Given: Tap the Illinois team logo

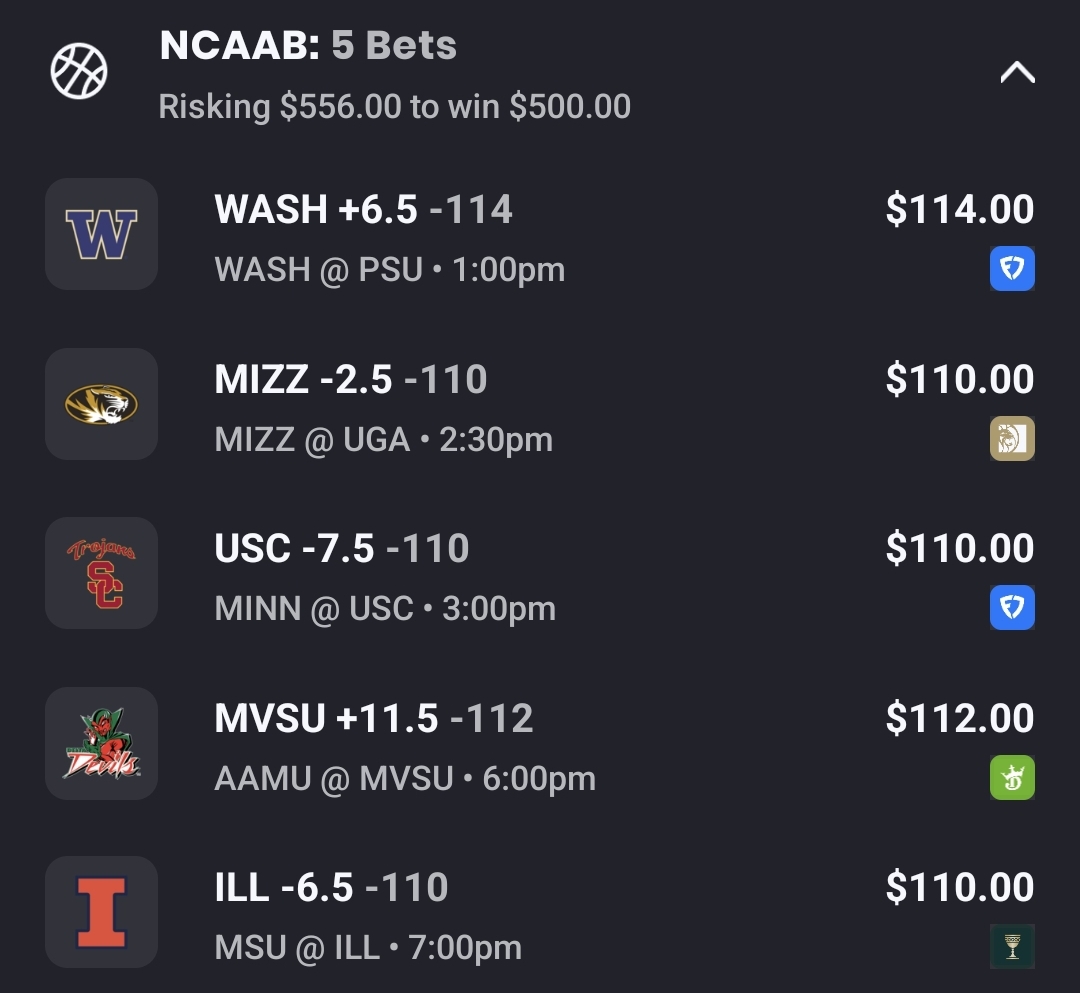Looking at the screenshot, I should tap(101, 912).
